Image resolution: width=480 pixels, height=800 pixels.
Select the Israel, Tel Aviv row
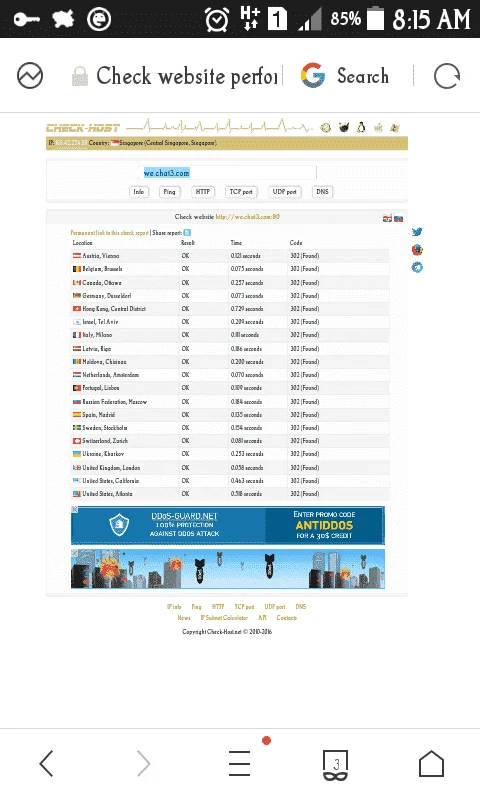coord(230,322)
